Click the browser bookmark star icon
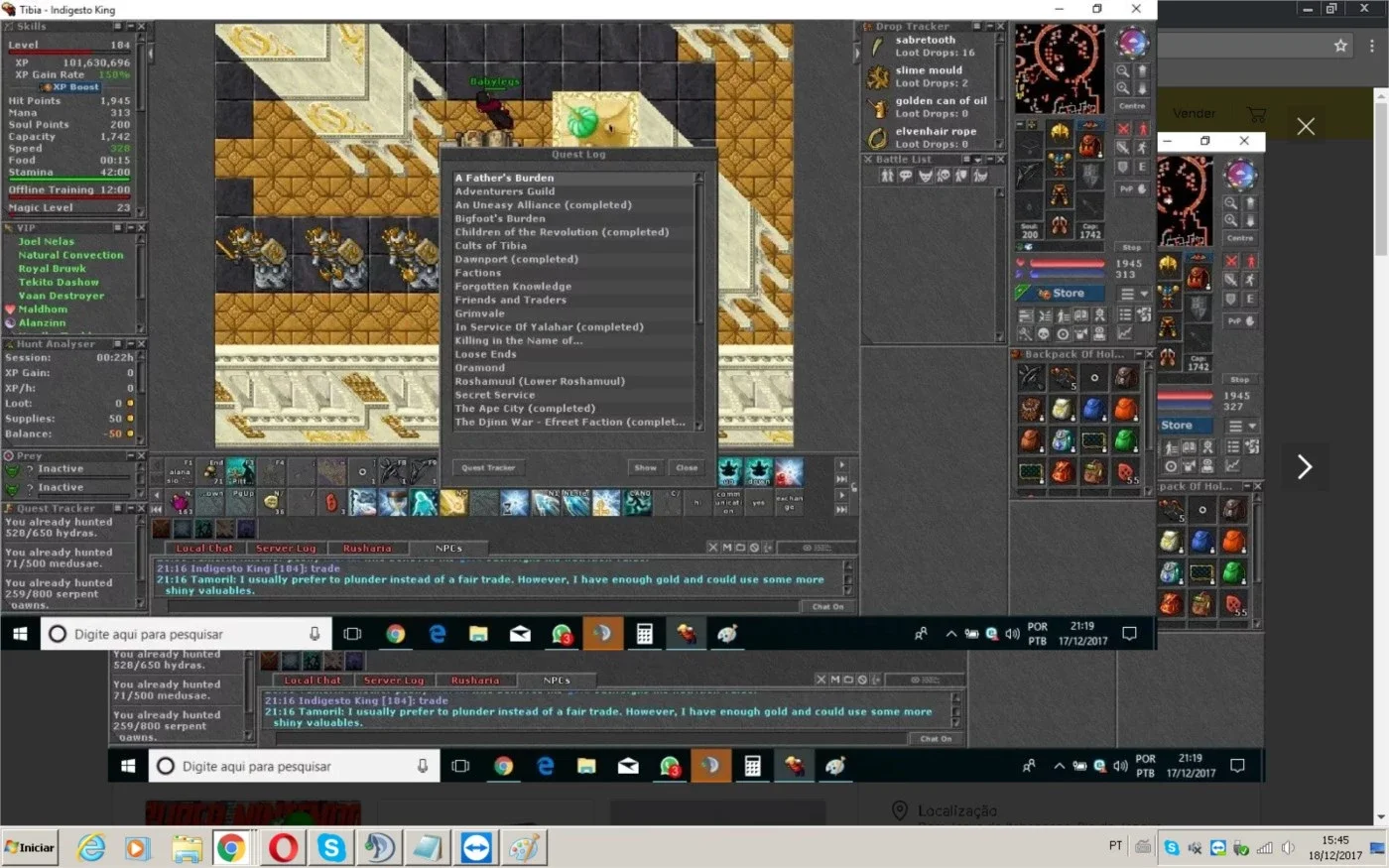The image size is (1389, 868). coord(1340,46)
